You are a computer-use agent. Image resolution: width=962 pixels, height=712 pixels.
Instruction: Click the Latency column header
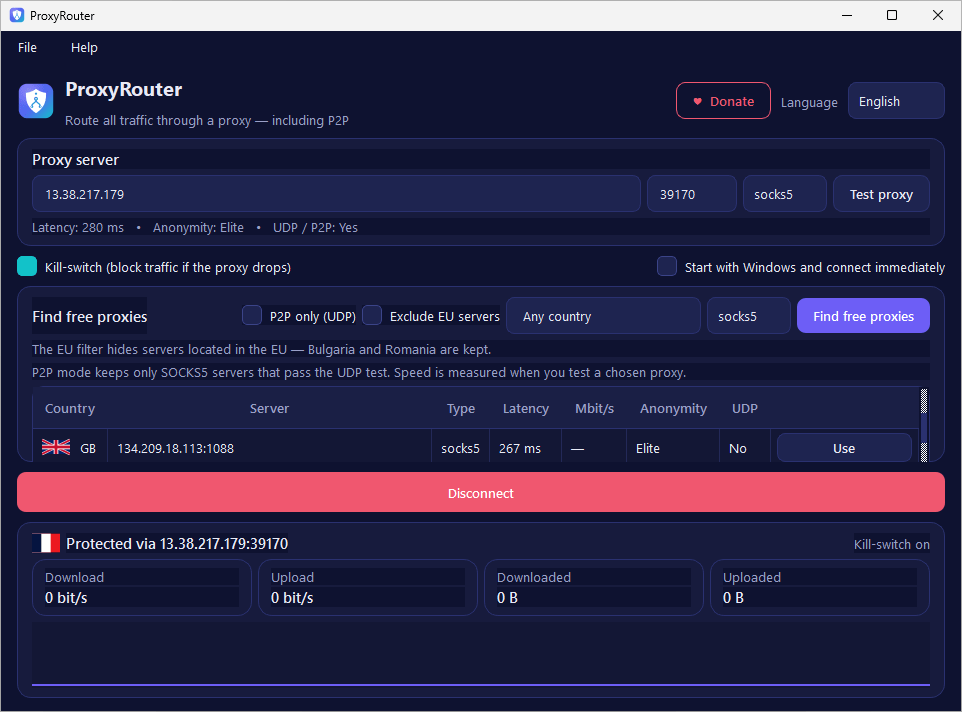tap(526, 408)
